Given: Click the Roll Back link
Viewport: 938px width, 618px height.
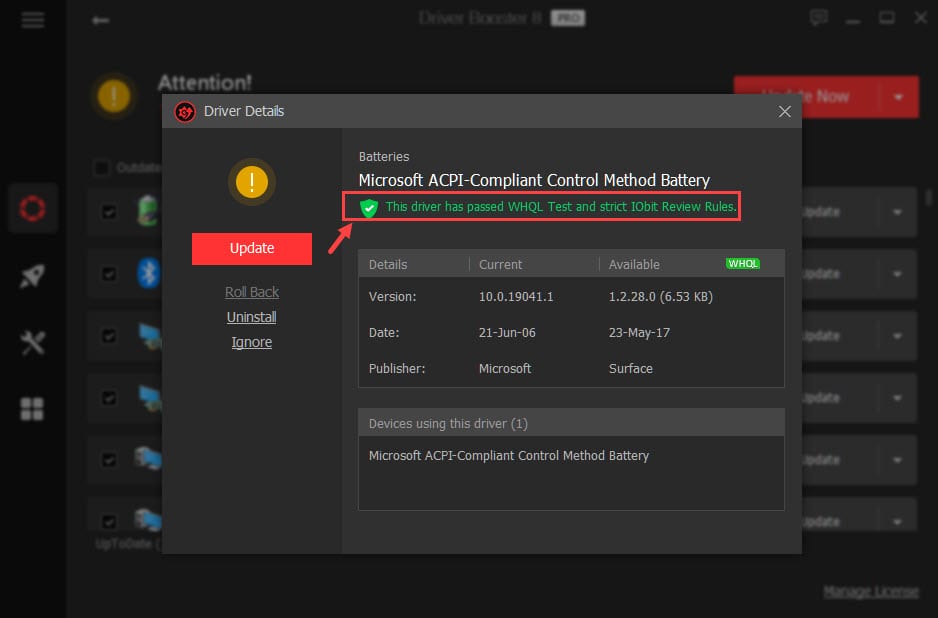Looking at the screenshot, I should [252, 292].
